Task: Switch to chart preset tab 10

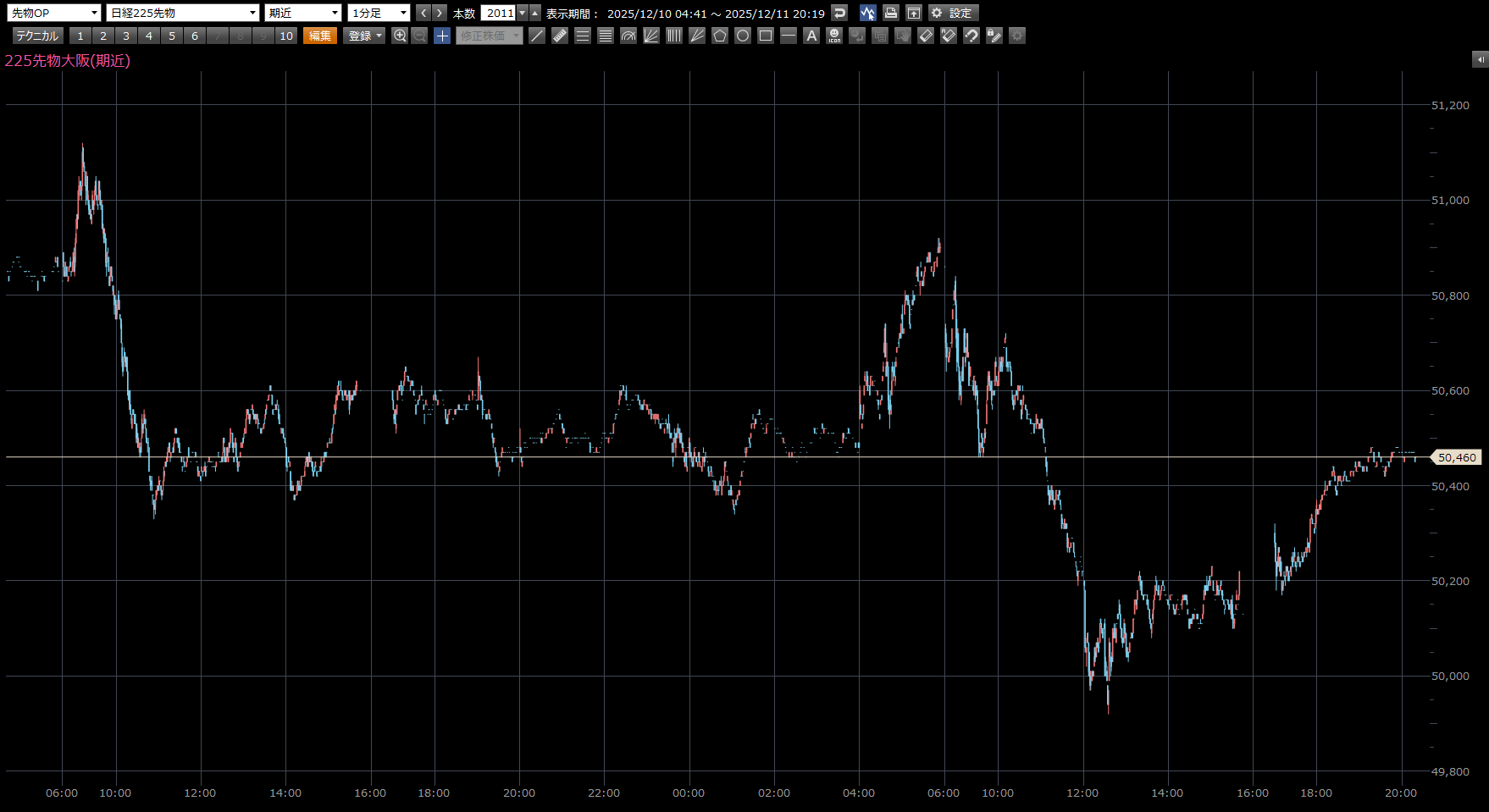Action: pos(286,36)
